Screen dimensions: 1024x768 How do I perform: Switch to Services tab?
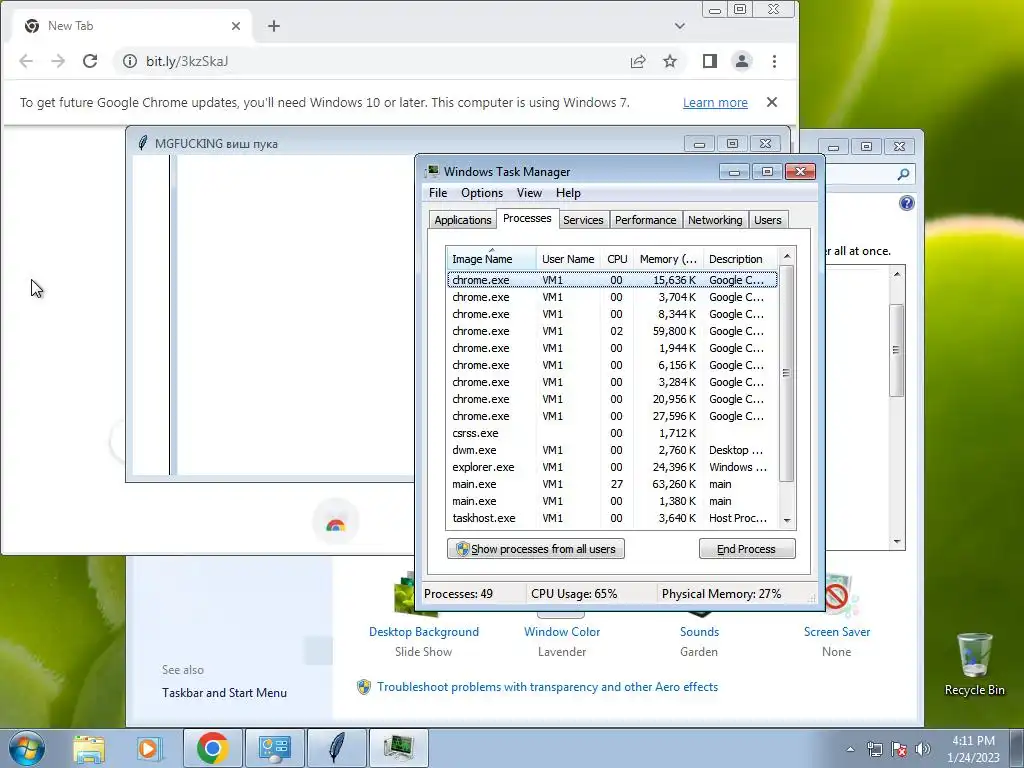583,220
